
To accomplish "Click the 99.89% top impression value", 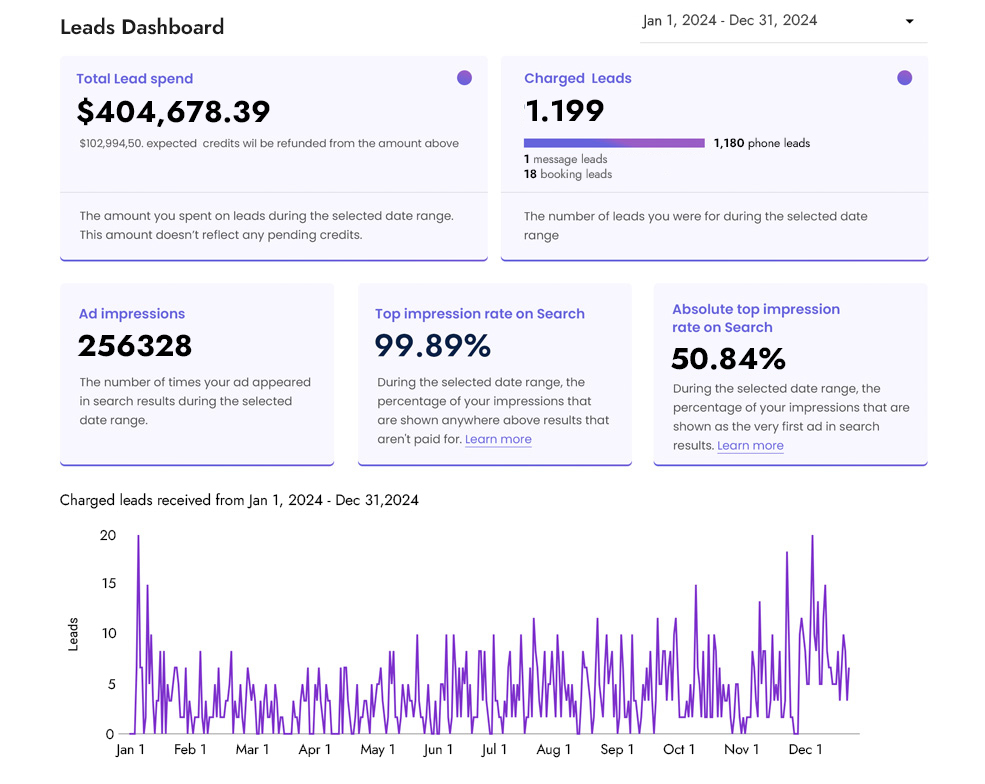I will tap(433, 346).
